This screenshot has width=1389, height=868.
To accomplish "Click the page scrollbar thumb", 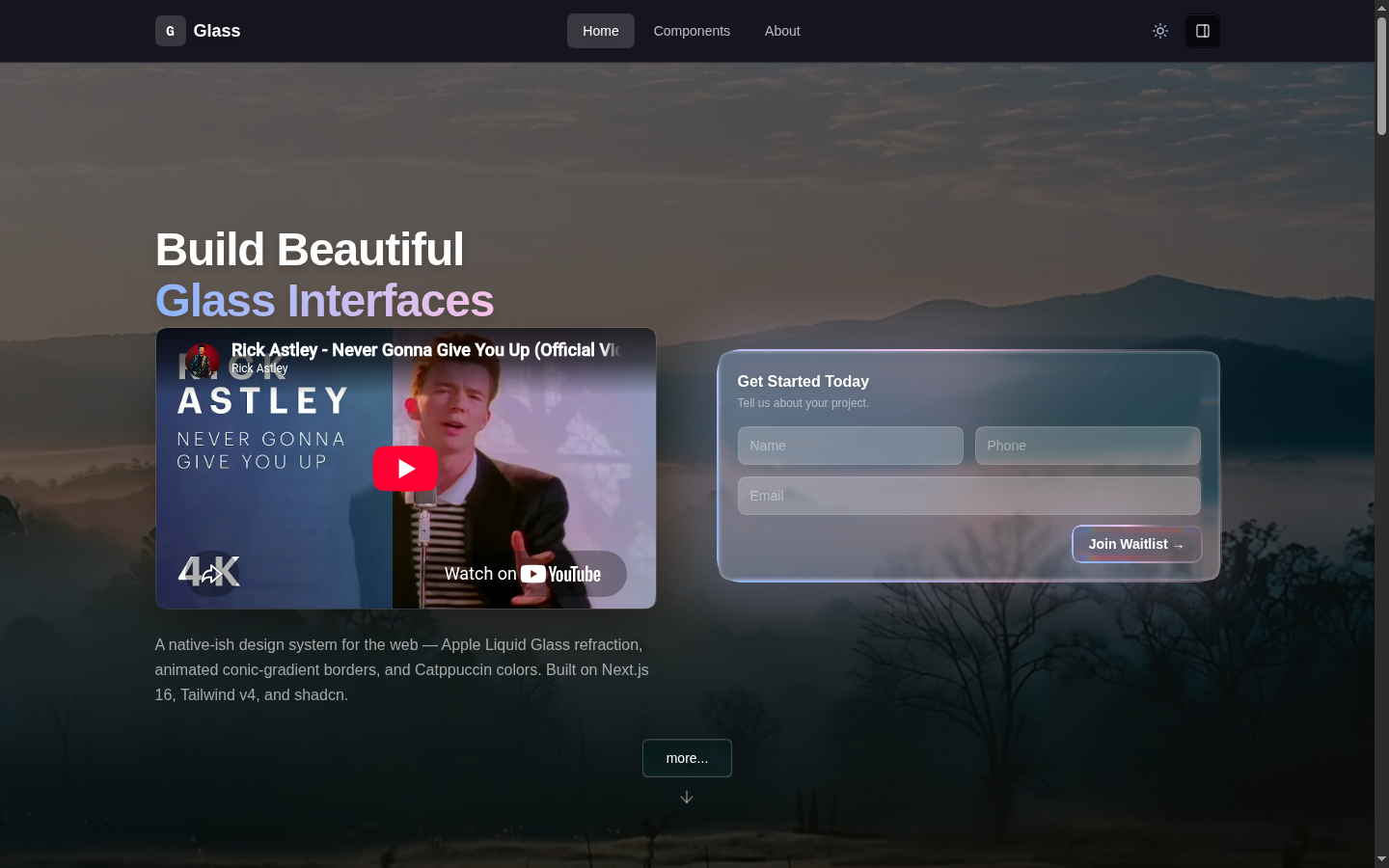I will click(1381, 75).
